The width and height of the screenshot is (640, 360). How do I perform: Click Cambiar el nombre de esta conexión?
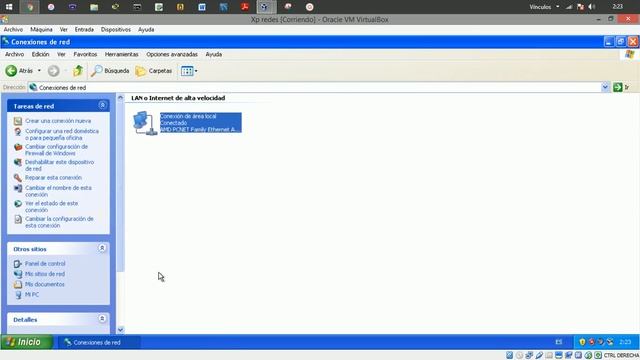point(58,191)
